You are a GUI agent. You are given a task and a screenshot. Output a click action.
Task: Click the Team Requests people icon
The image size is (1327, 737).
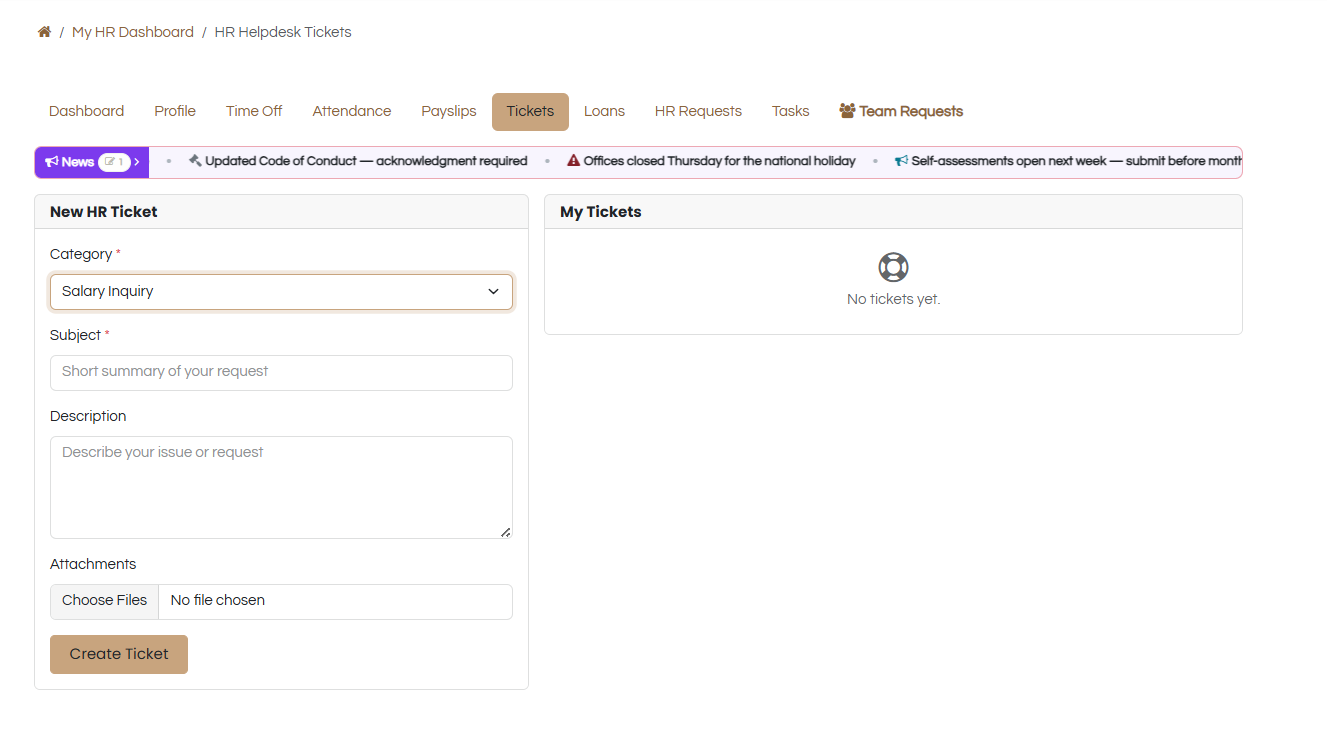click(847, 111)
